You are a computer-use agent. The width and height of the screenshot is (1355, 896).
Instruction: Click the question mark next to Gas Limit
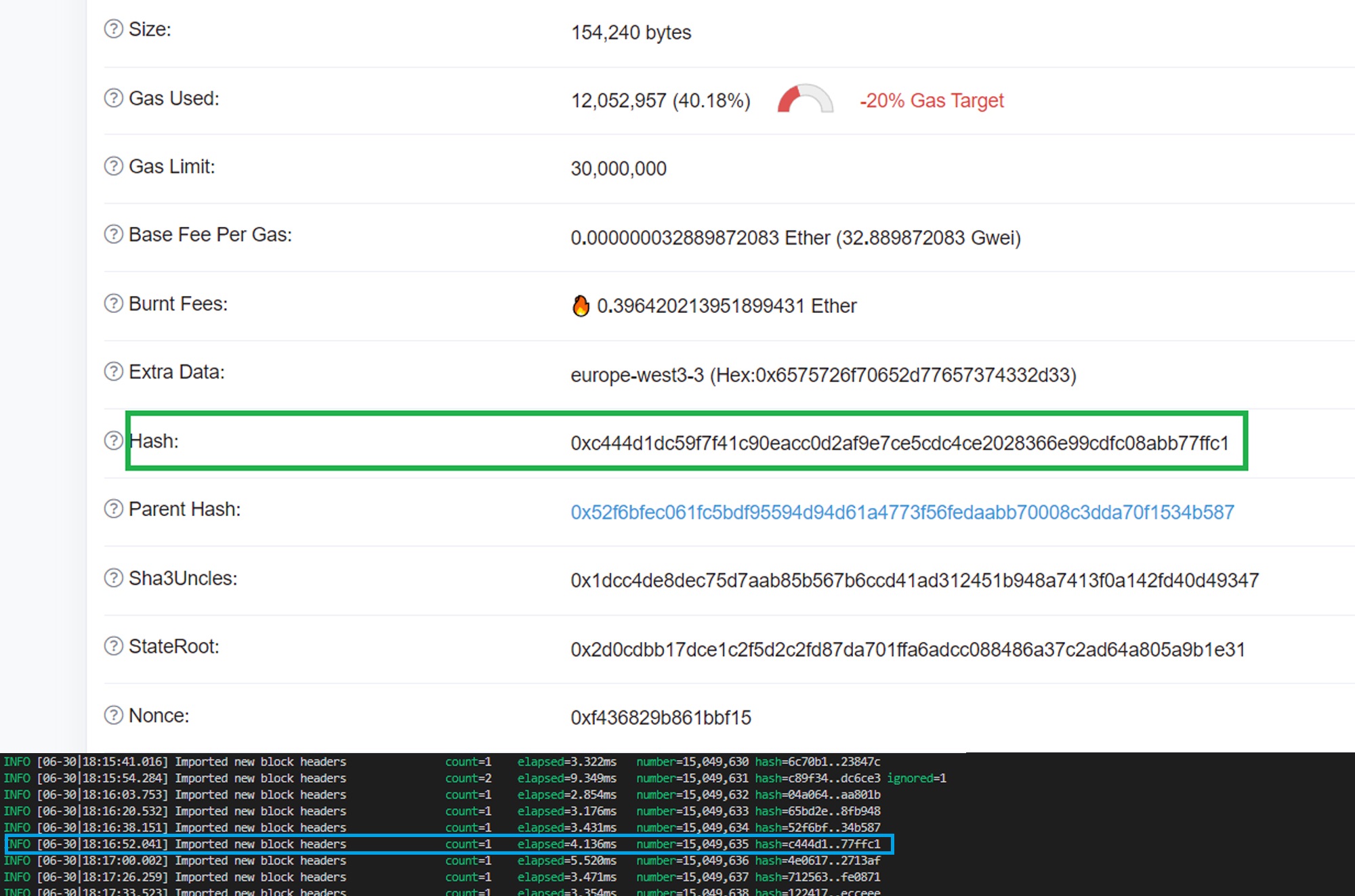(x=113, y=166)
